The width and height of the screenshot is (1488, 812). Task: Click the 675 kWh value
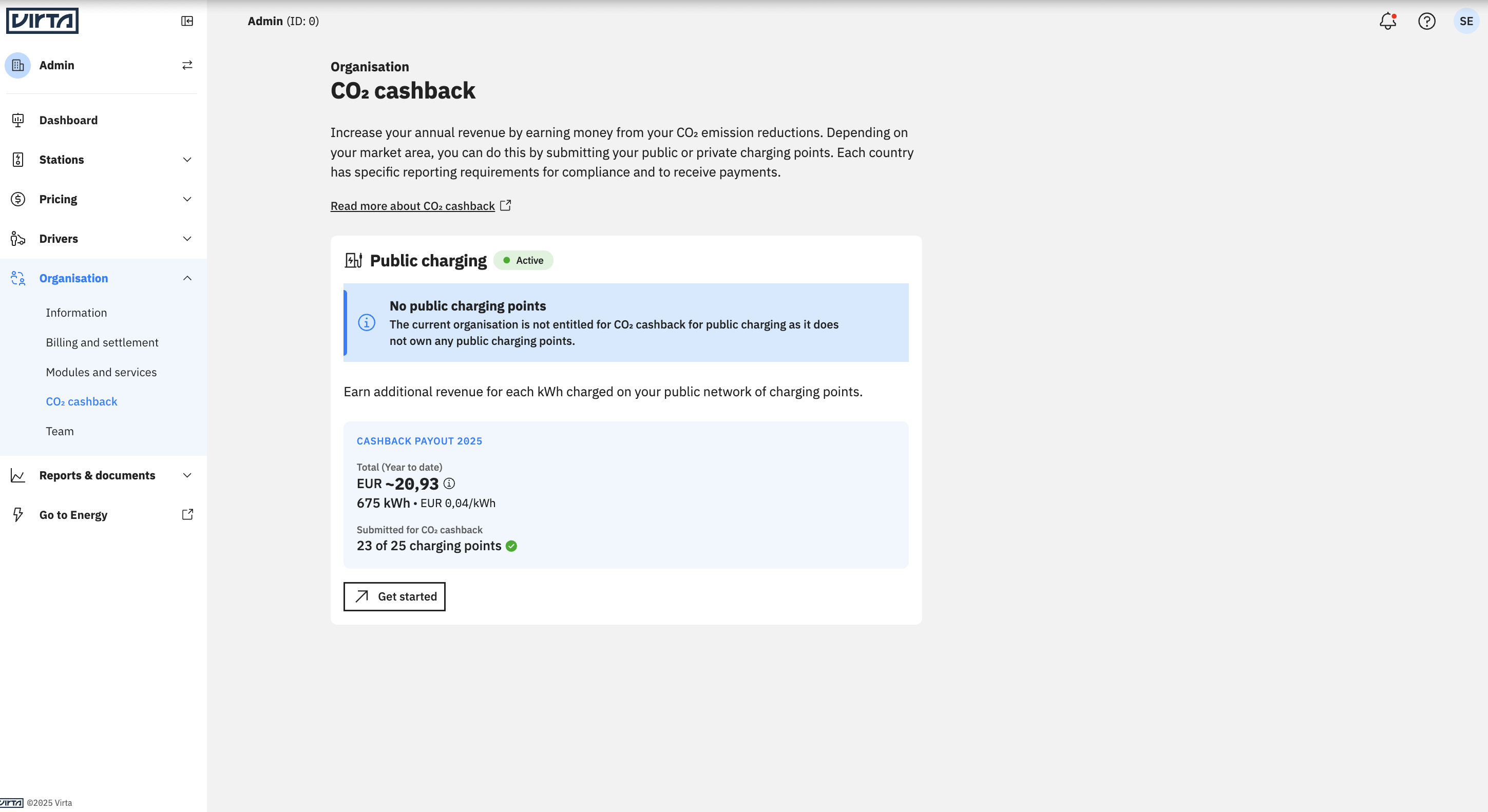tap(383, 503)
